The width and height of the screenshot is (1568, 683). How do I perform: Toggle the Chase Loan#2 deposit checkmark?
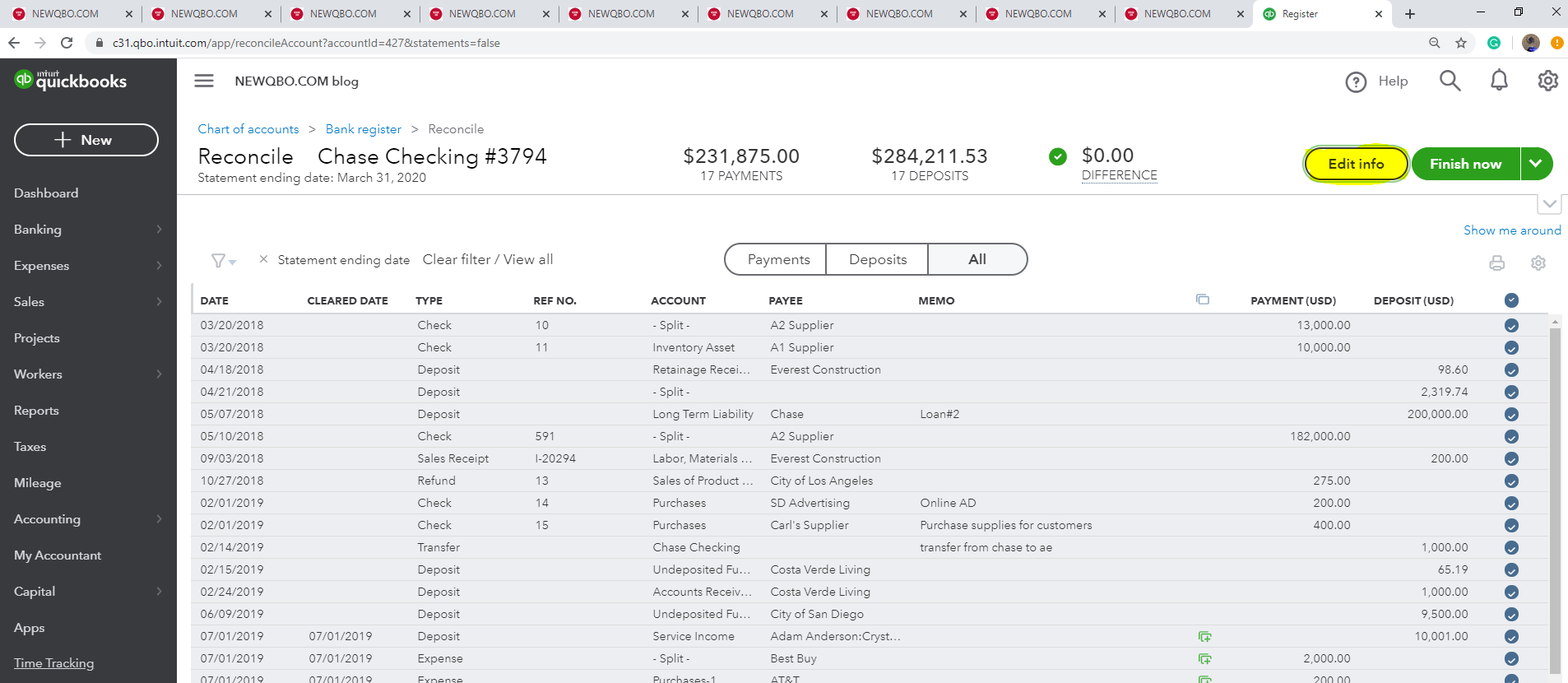point(1511,415)
